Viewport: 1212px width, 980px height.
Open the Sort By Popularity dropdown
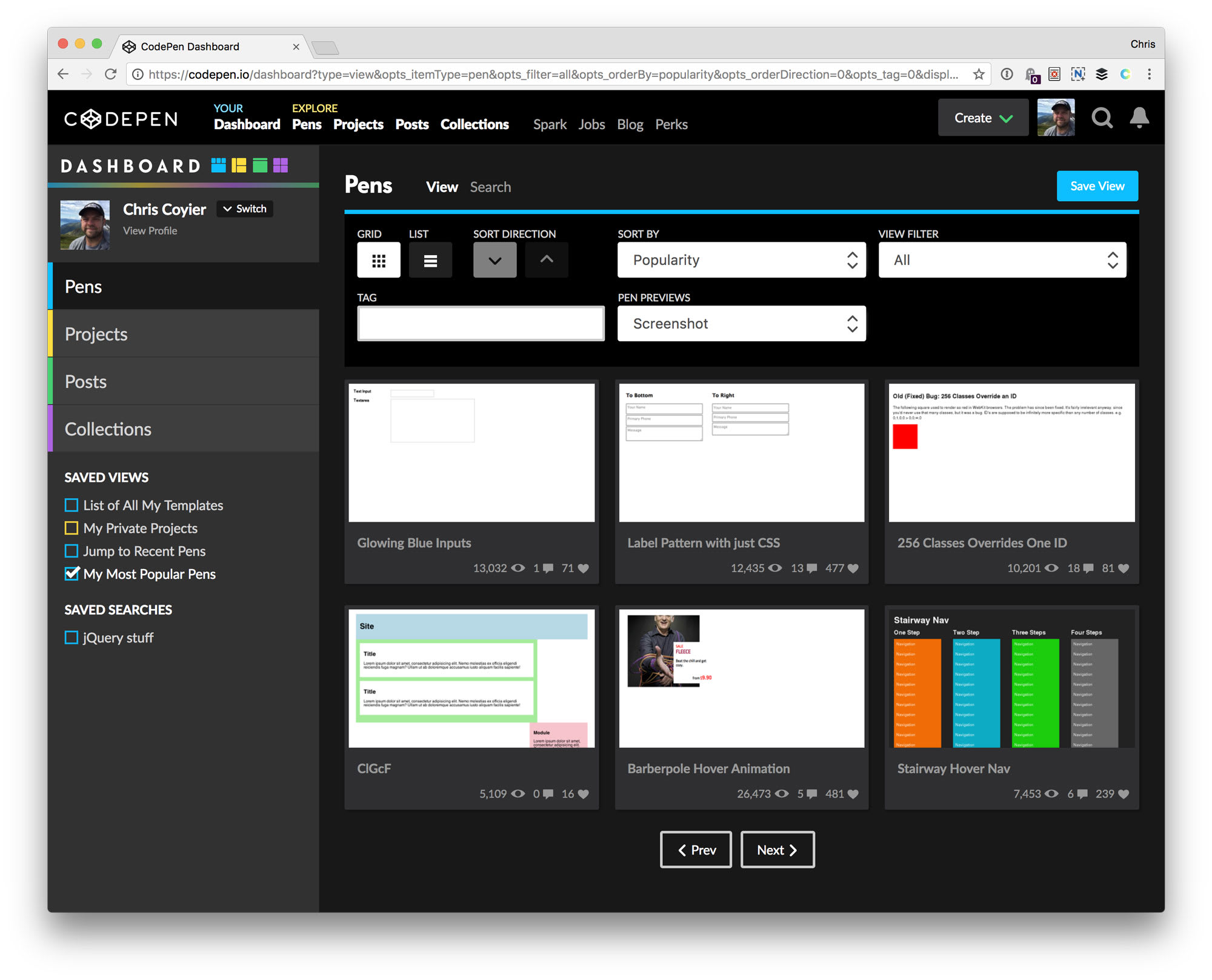(x=741, y=261)
